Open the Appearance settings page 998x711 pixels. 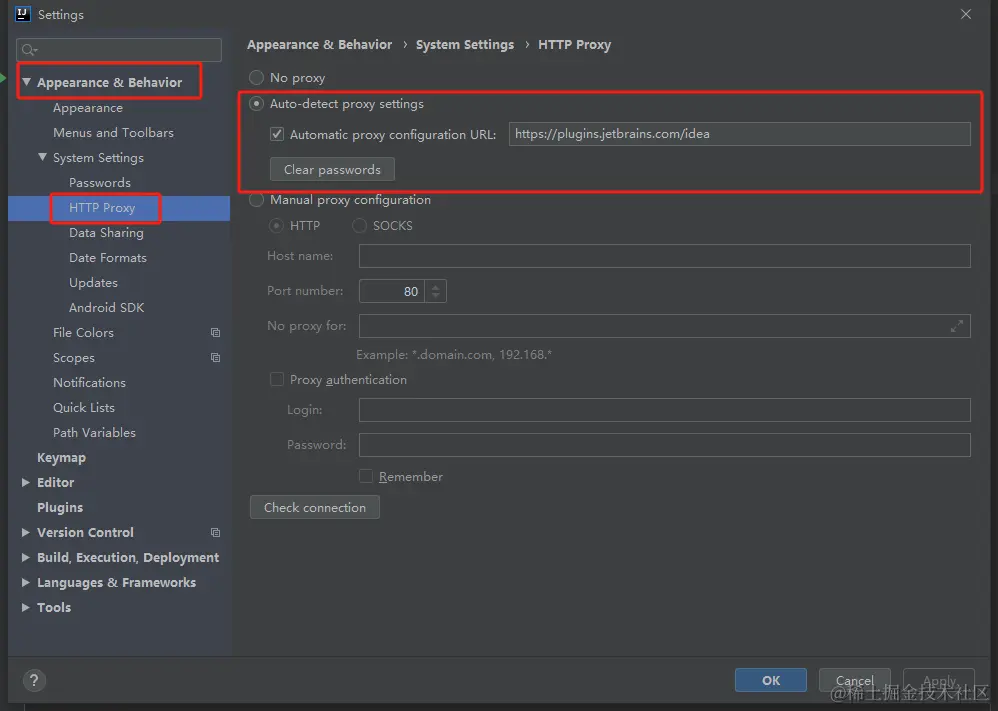click(x=88, y=108)
